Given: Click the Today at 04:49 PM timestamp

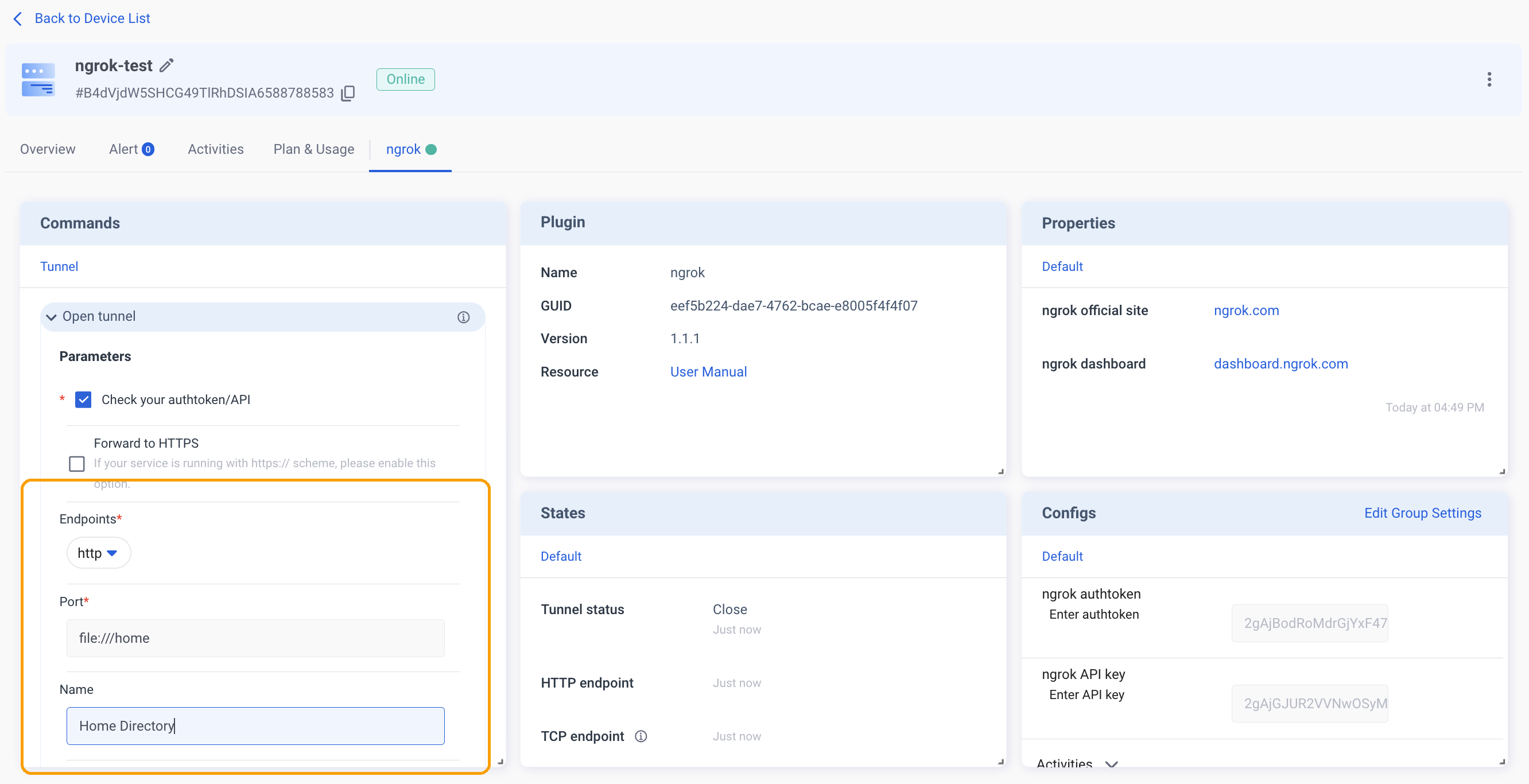Looking at the screenshot, I should click(1435, 407).
